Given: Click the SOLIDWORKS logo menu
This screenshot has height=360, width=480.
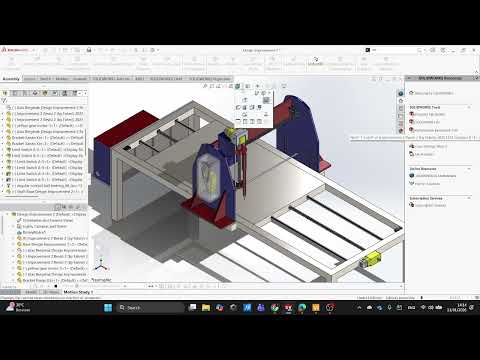Looking at the screenshot, I should (x=15, y=50).
